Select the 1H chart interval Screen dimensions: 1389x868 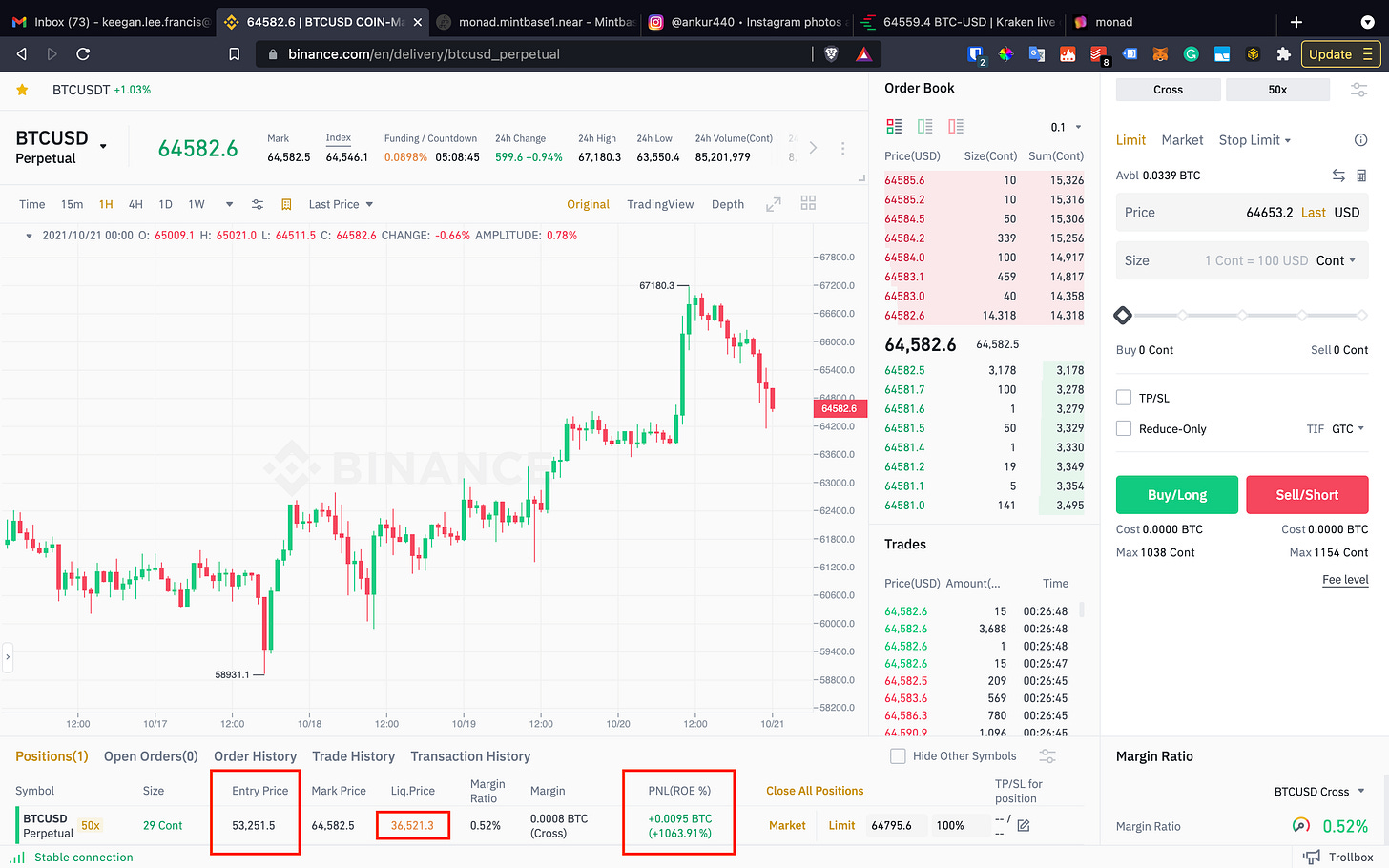(106, 204)
